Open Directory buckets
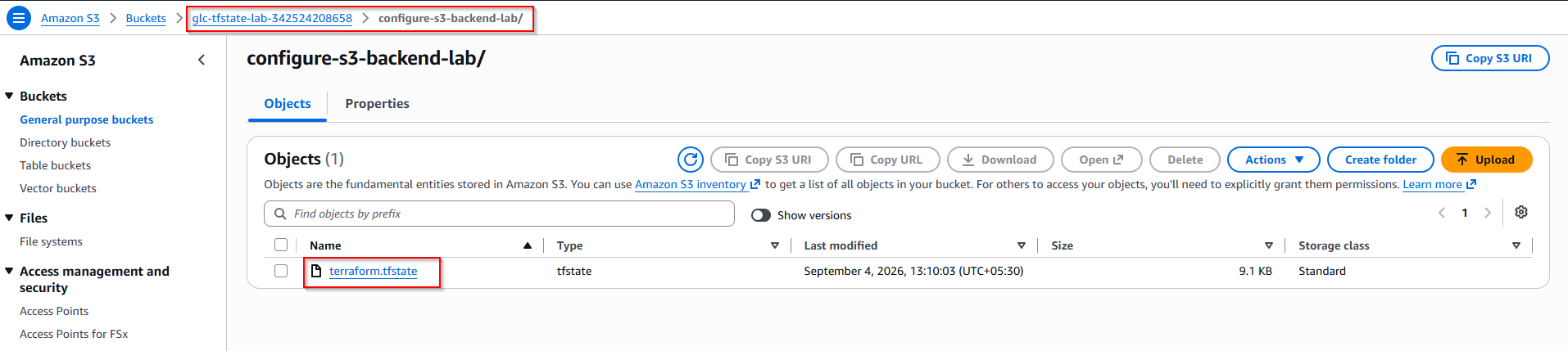This screenshot has width=1568, height=351. click(65, 142)
